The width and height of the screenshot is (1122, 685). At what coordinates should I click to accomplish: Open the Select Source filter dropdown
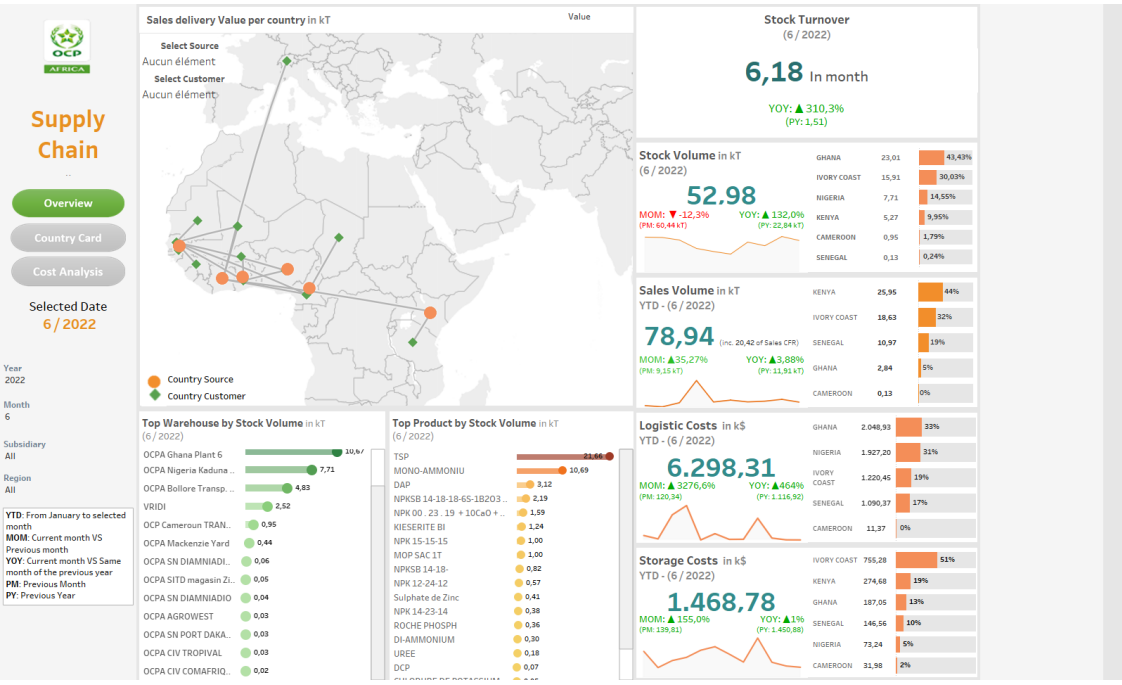(x=179, y=62)
